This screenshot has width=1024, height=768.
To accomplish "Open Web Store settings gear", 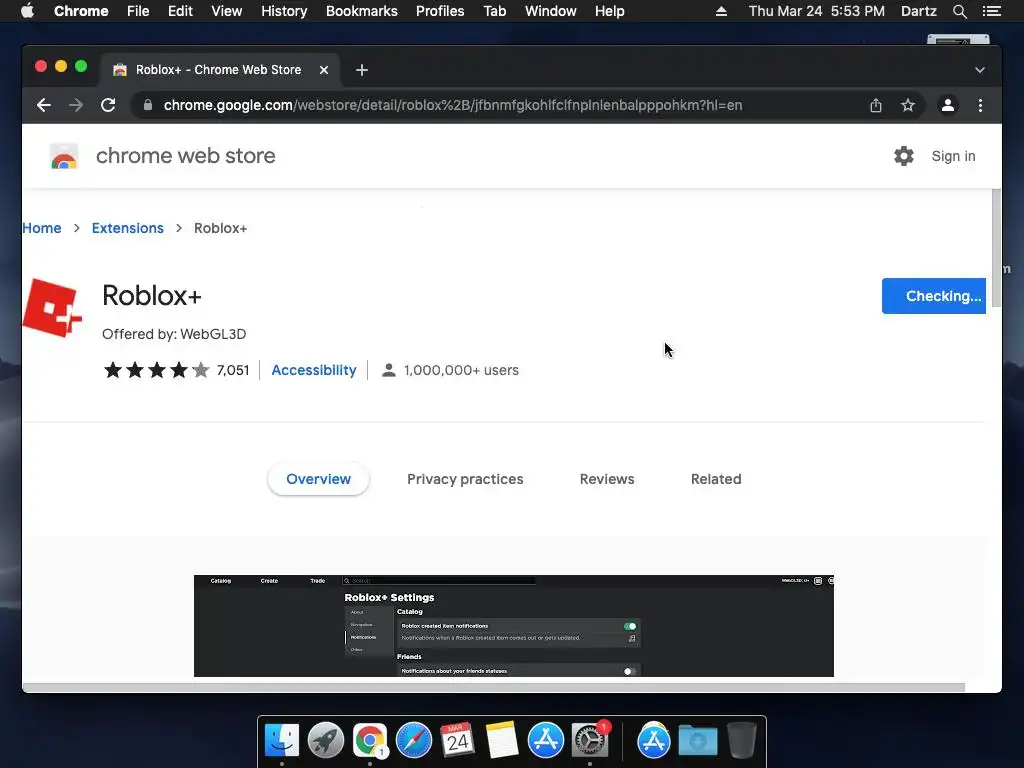I will point(904,156).
